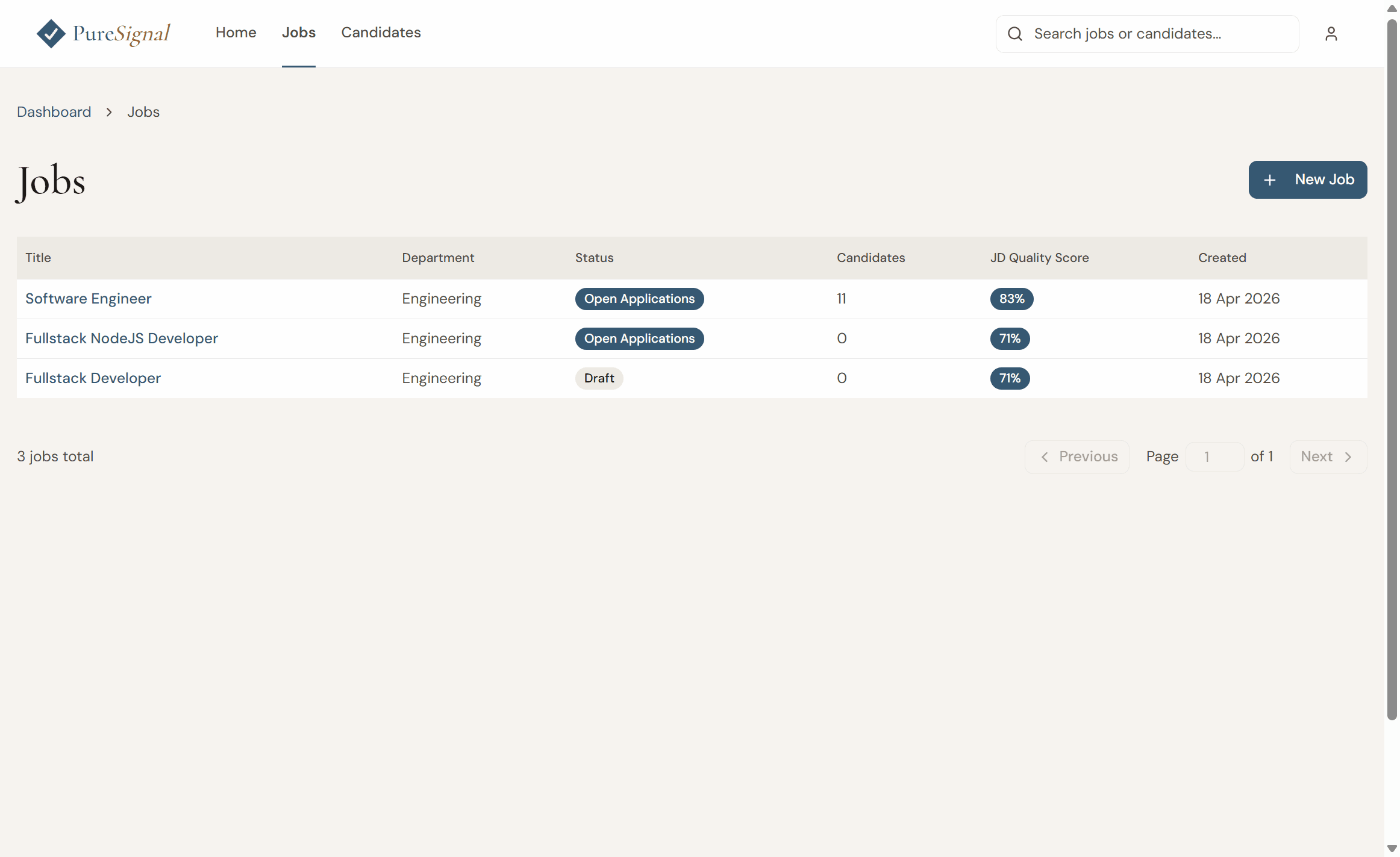Click the magnifier search icon
Viewport: 1400px width, 857px height.
(x=1015, y=34)
